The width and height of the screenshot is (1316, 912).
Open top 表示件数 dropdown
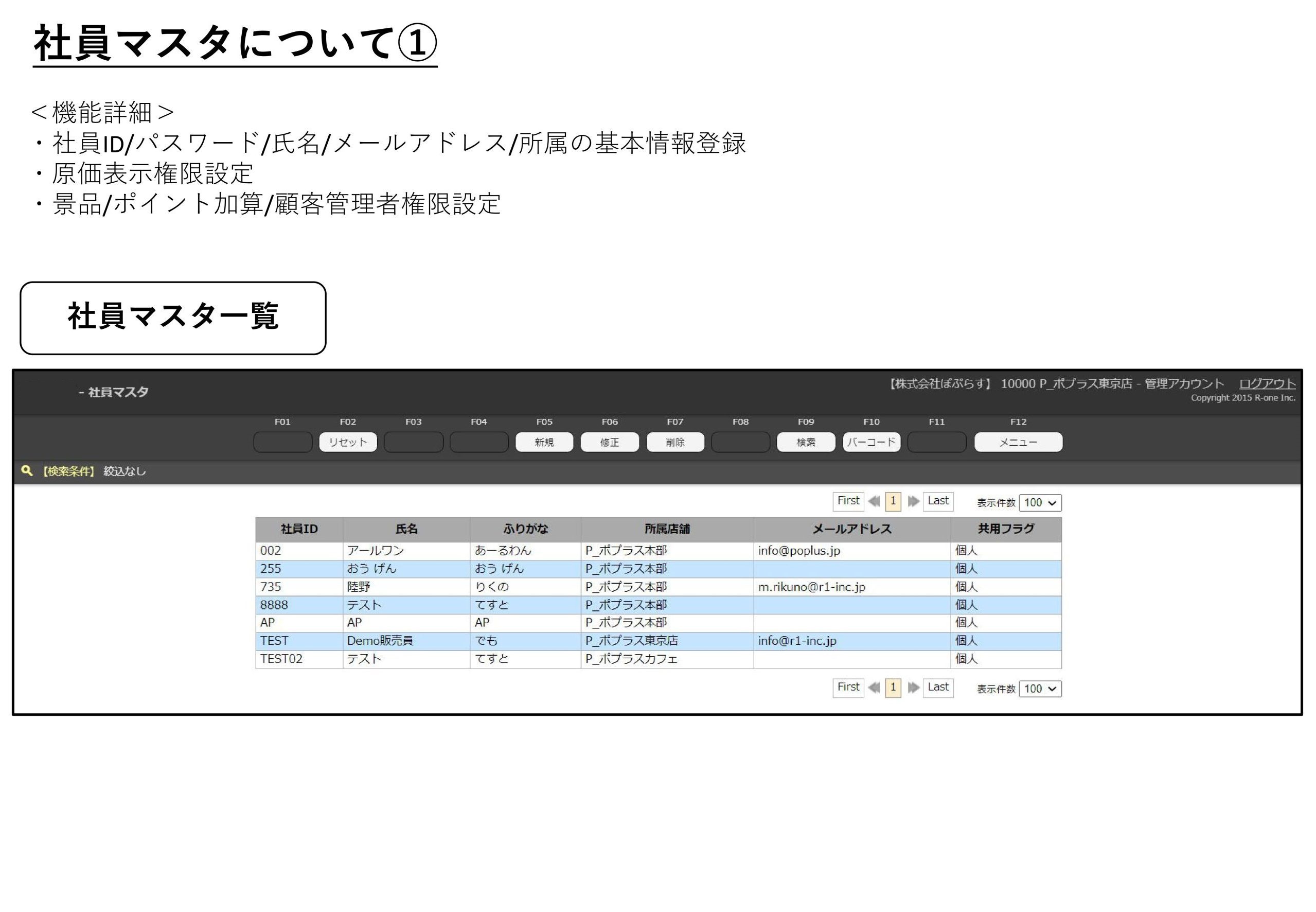pos(1040,502)
